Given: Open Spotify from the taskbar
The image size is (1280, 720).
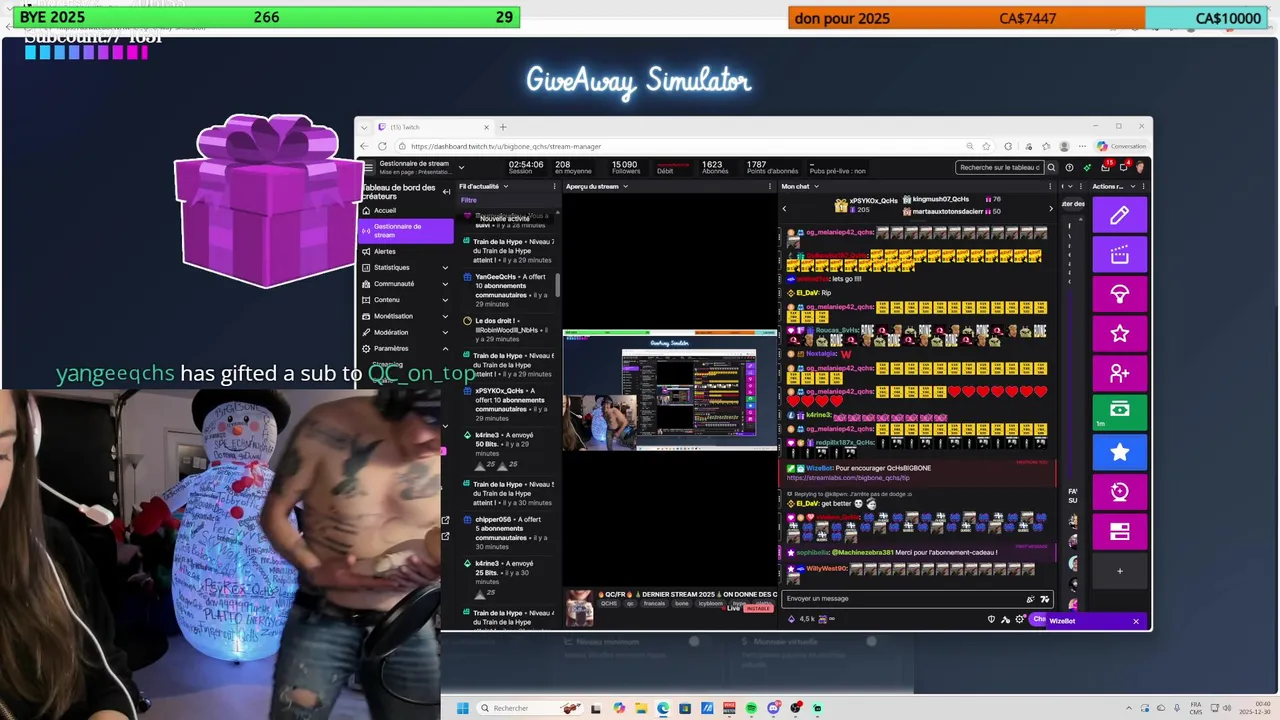Looking at the screenshot, I should 751,708.
